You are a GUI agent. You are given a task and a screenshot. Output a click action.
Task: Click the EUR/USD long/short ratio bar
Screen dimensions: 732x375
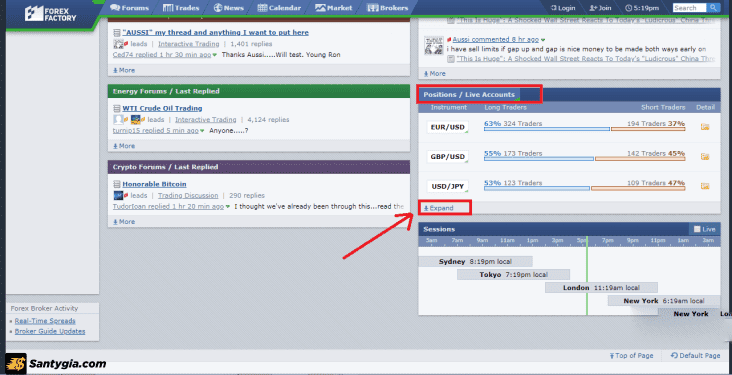coord(584,129)
